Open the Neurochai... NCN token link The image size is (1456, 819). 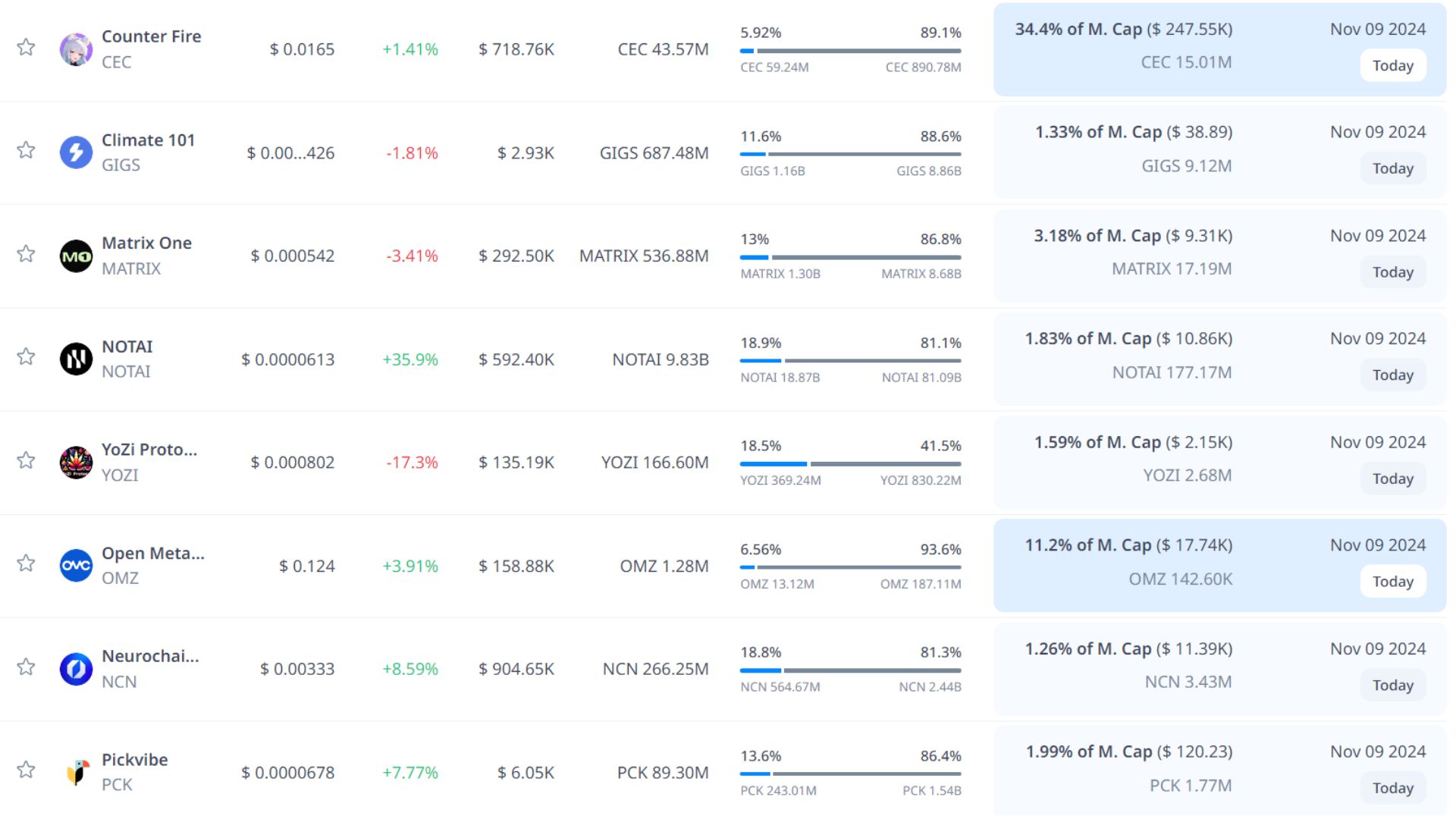click(150, 657)
